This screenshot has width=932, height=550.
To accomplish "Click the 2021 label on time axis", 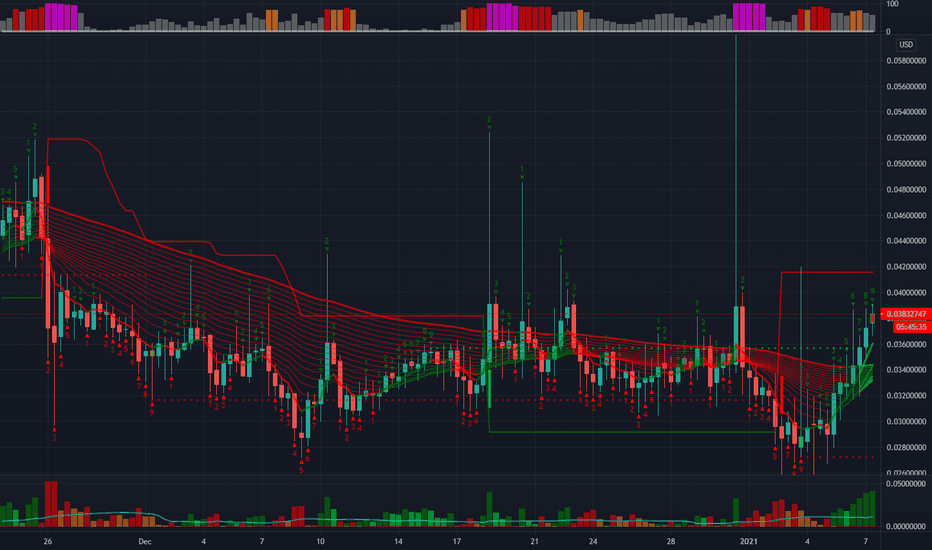I will click(x=748, y=541).
